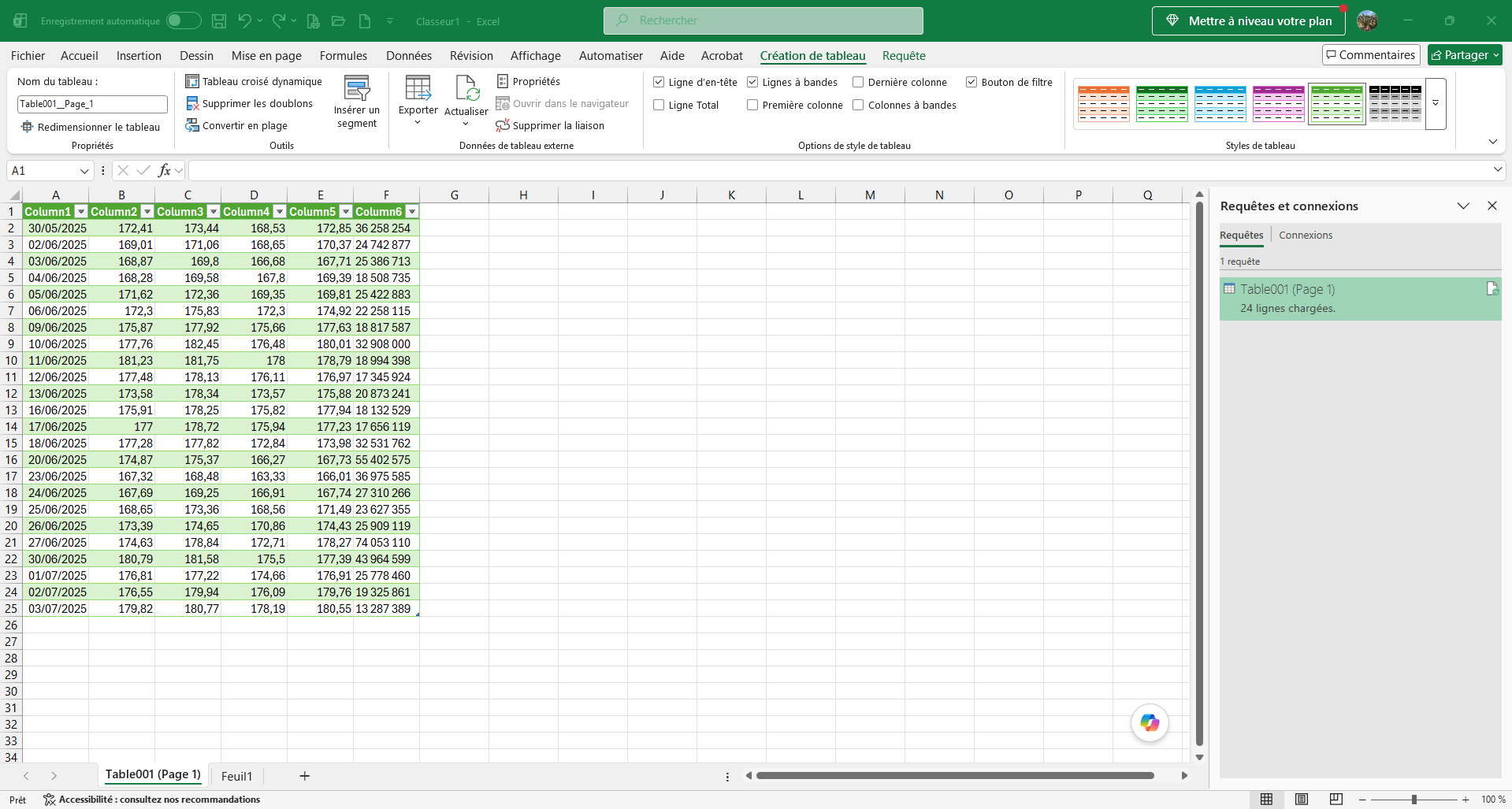Open the Formules ribbon tab
1512x809 pixels.
(344, 55)
